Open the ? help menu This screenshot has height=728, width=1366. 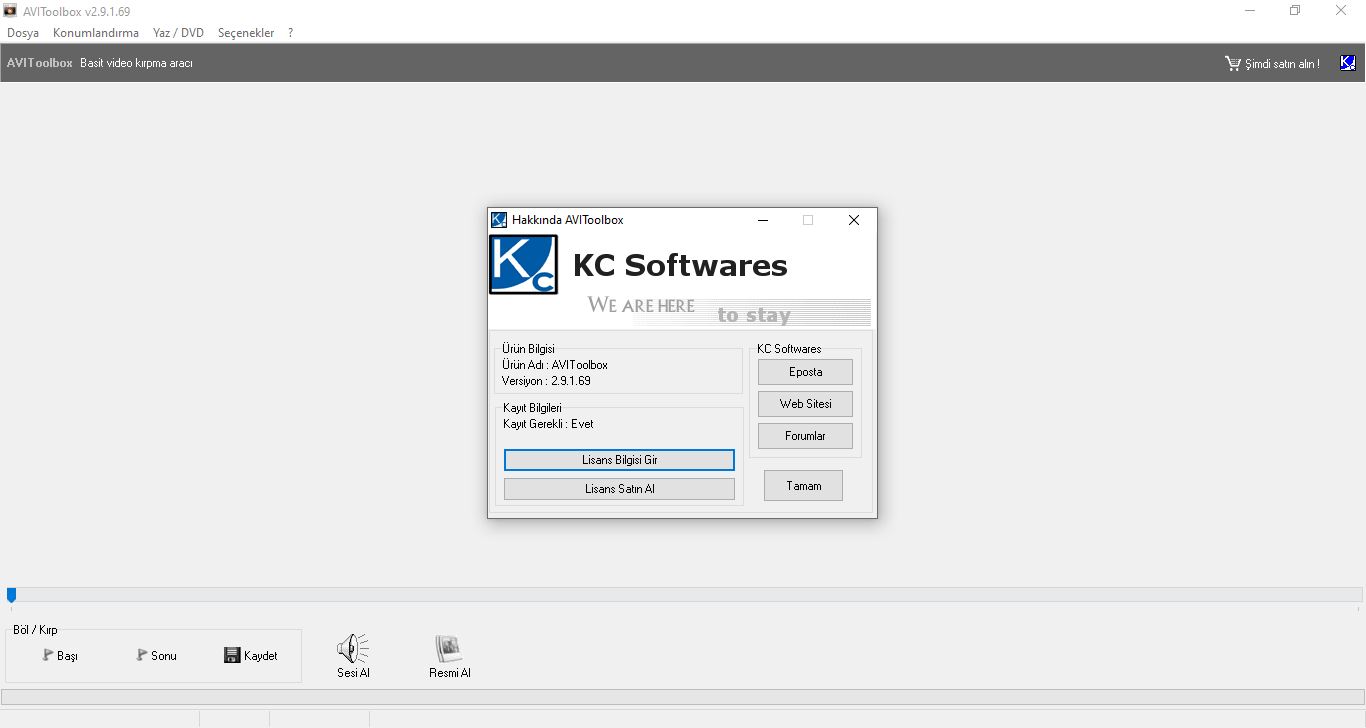[x=290, y=33]
